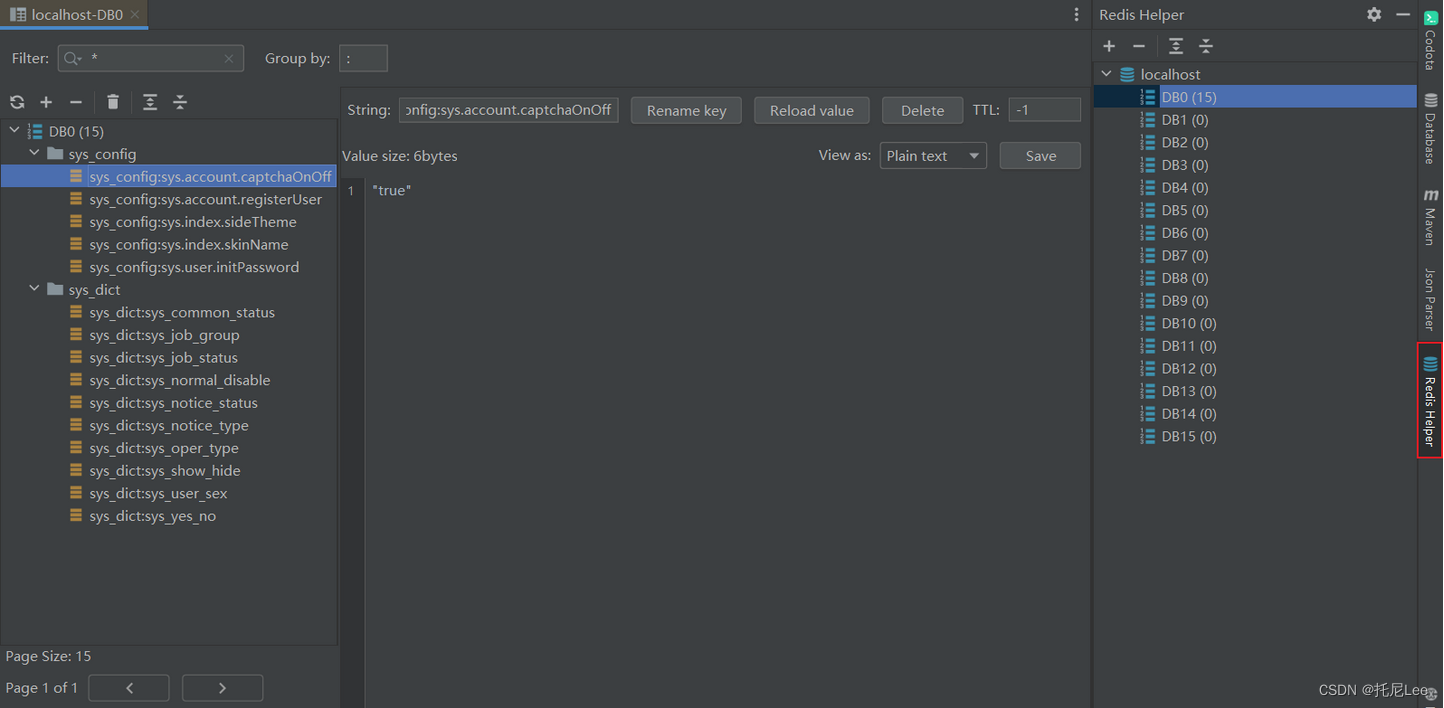
Task: Click the Filter search input
Action: [x=150, y=59]
